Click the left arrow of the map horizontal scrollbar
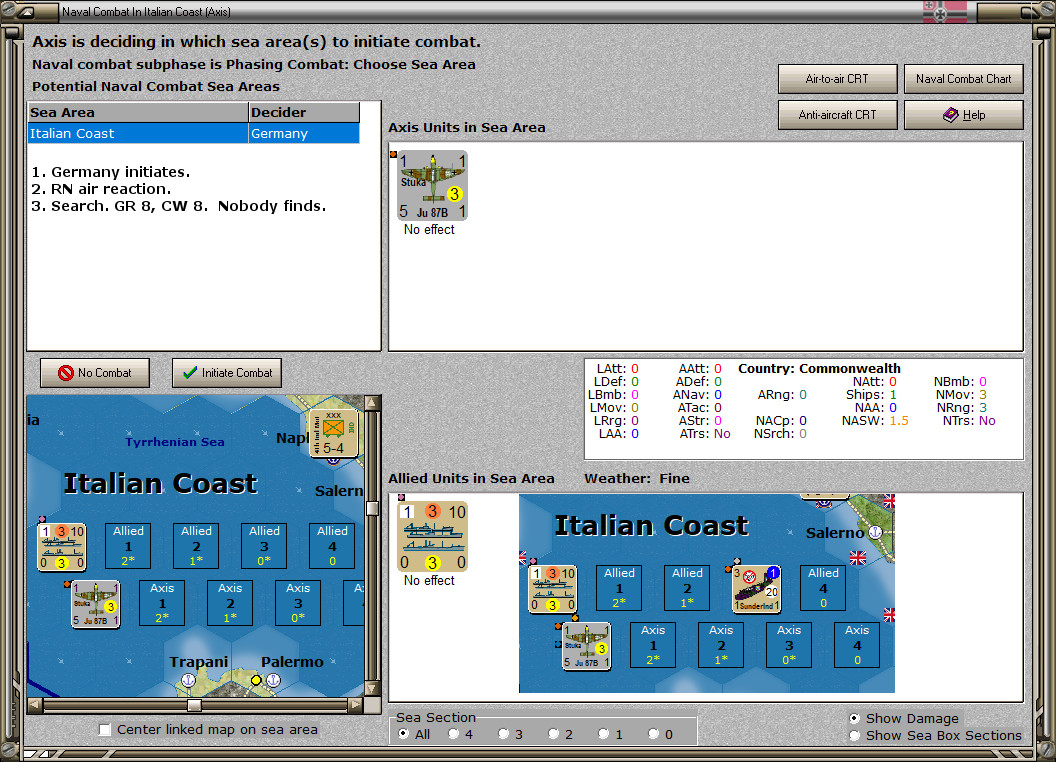 35,705
